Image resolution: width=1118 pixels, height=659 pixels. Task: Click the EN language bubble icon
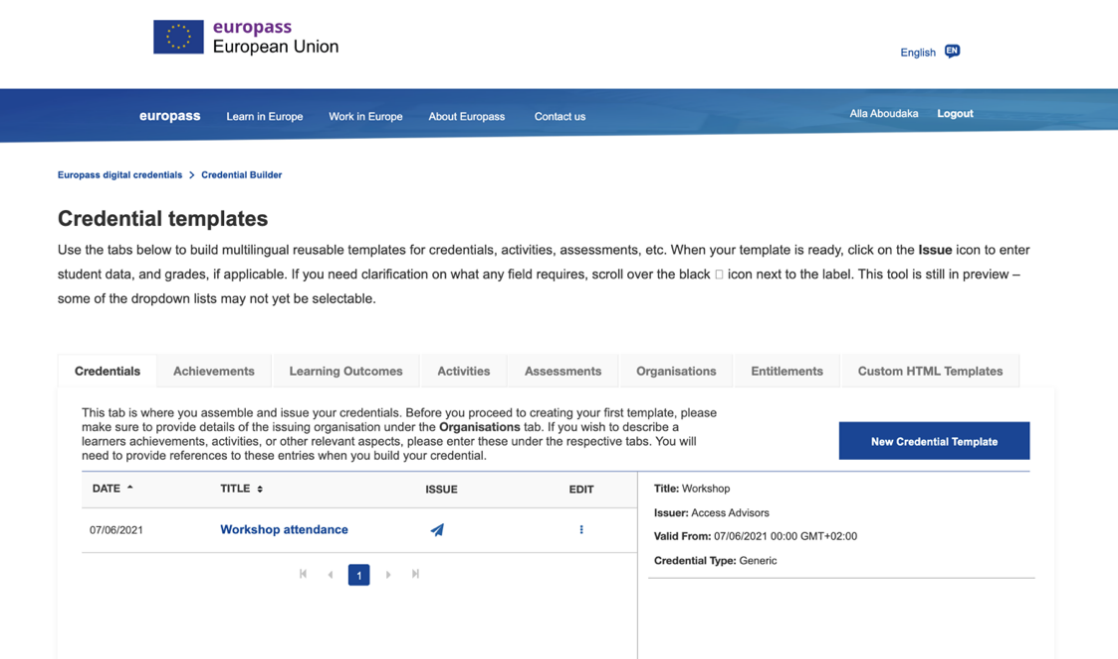click(952, 51)
